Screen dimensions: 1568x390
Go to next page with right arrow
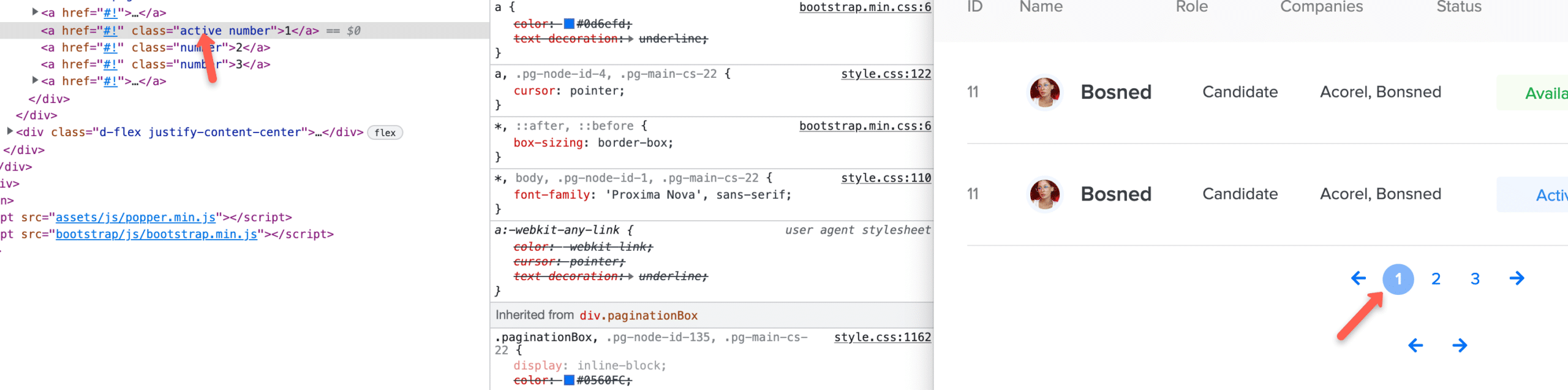(x=1517, y=278)
